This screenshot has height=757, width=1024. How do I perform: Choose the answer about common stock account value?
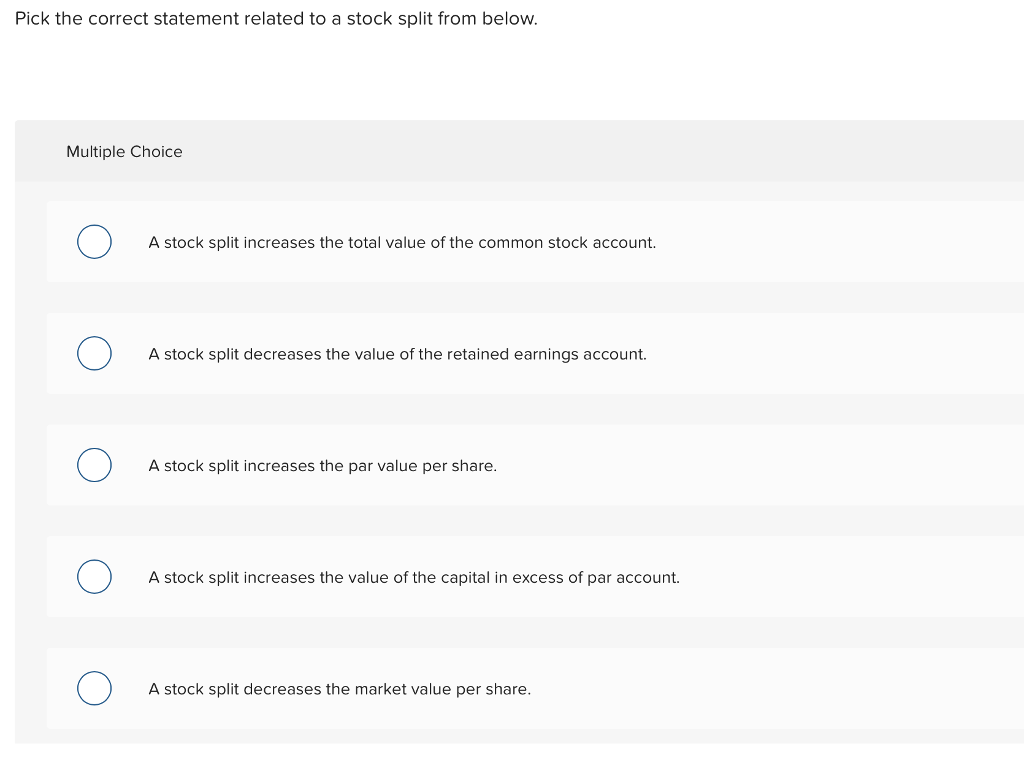tap(402, 242)
